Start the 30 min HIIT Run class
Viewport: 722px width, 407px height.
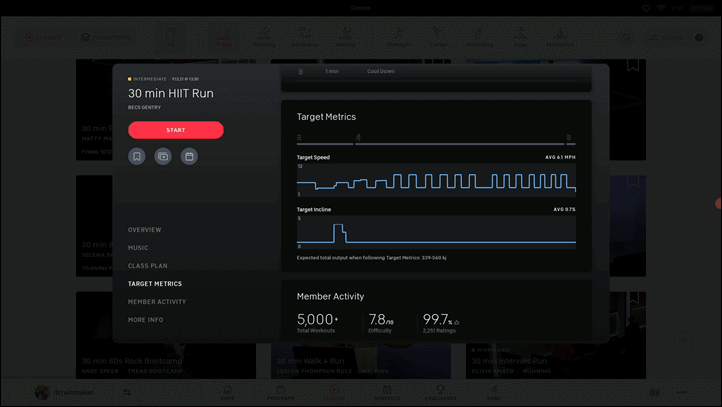176,130
